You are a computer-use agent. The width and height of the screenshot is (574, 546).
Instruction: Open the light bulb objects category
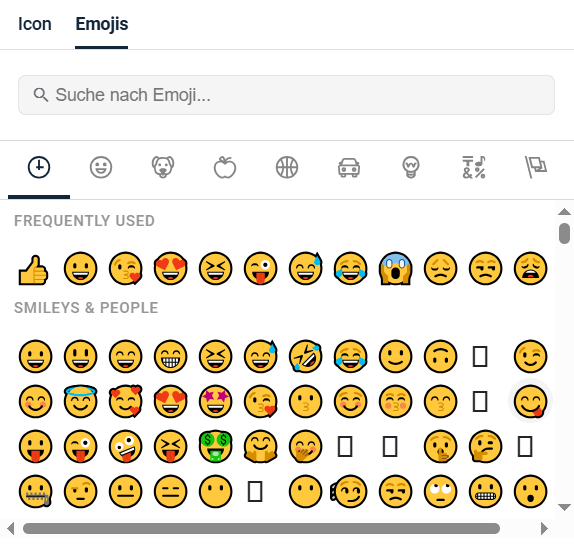(x=411, y=167)
